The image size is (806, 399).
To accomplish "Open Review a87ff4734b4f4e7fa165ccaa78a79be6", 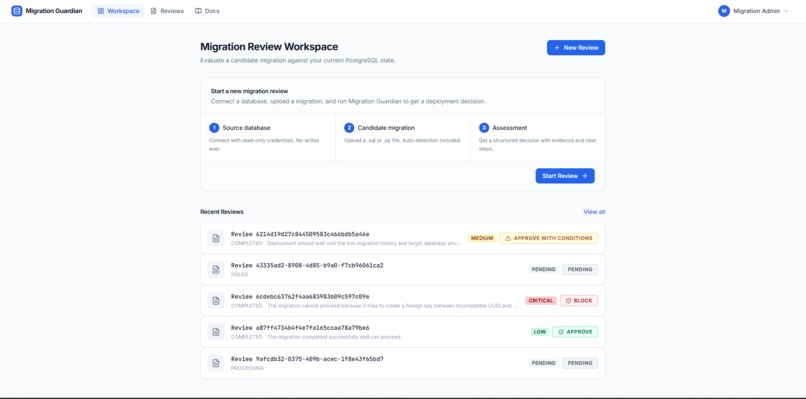I will point(402,332).
